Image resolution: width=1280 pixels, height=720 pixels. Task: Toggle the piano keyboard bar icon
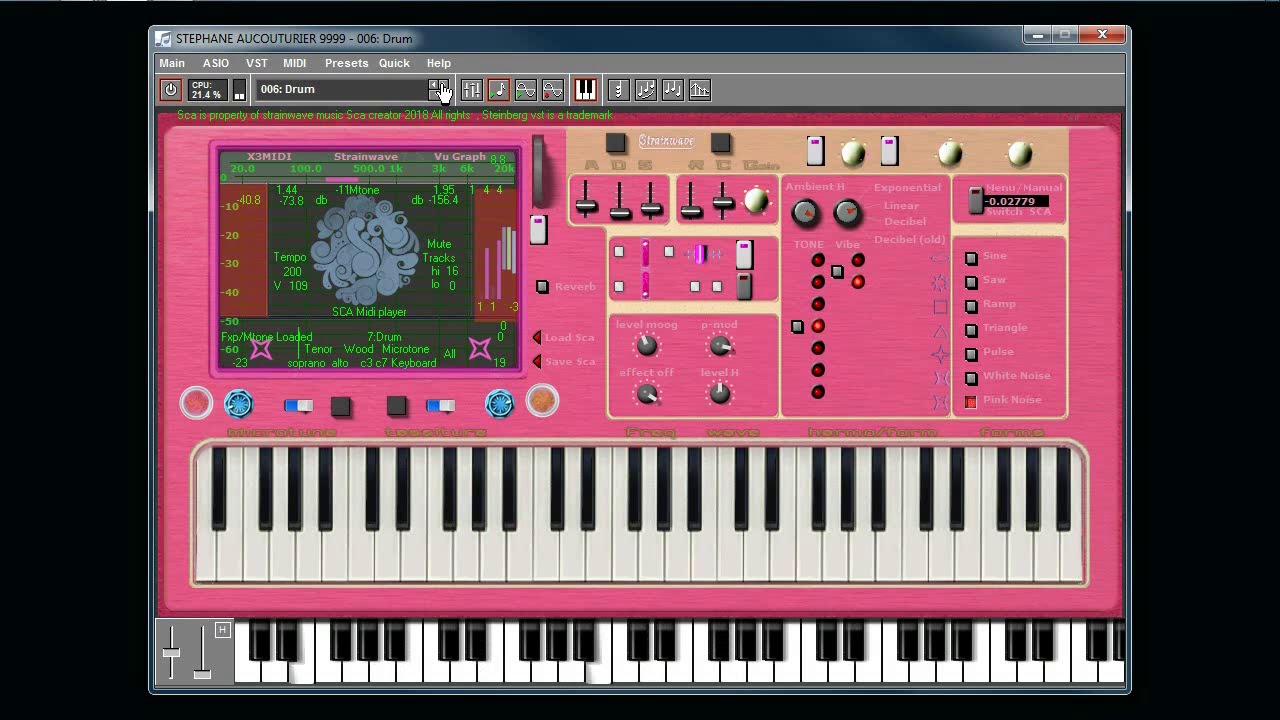[x=585, y=90]
